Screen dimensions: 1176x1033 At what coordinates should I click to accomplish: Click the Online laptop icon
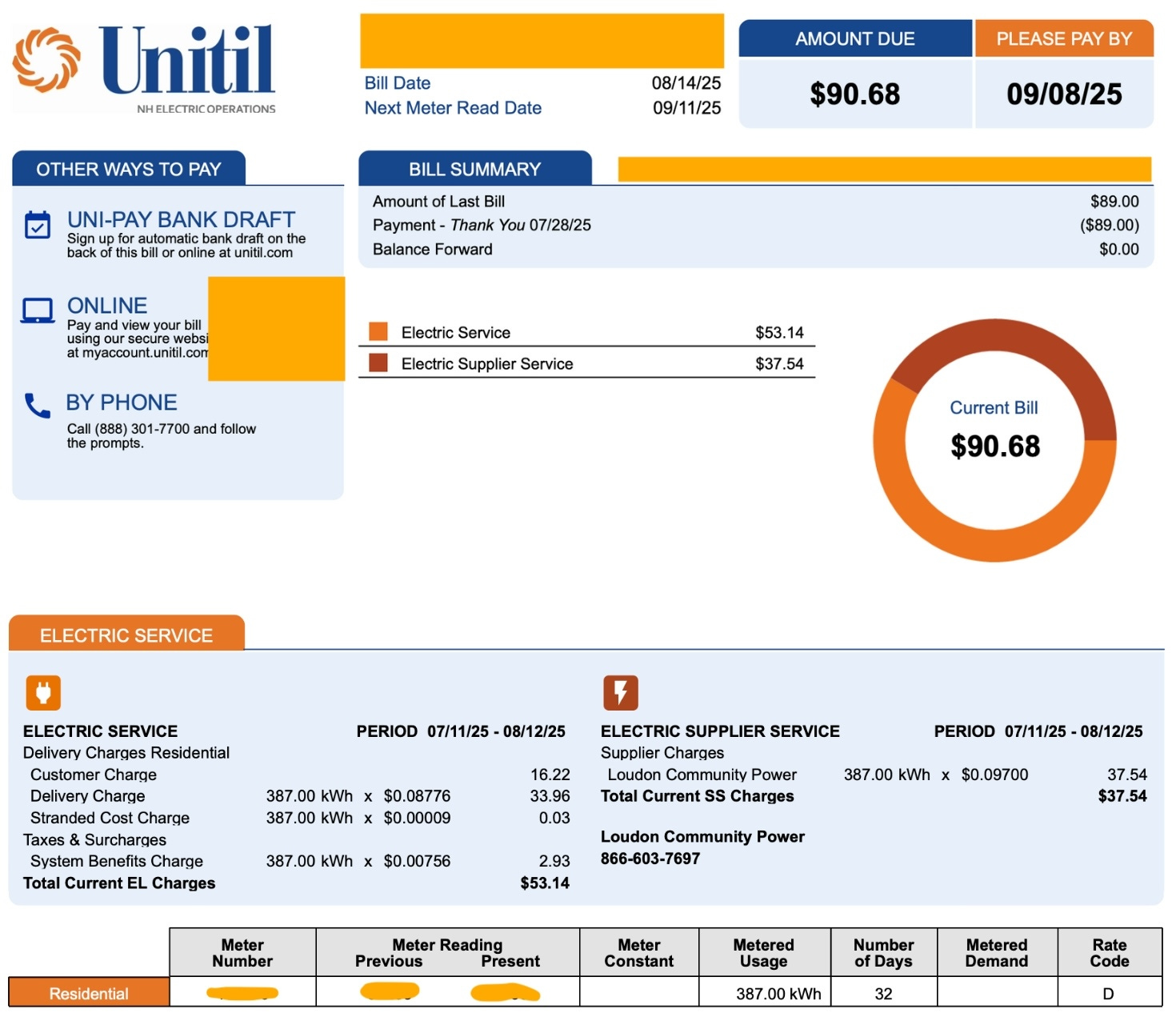pyautogui.click(x=38, y=310)
